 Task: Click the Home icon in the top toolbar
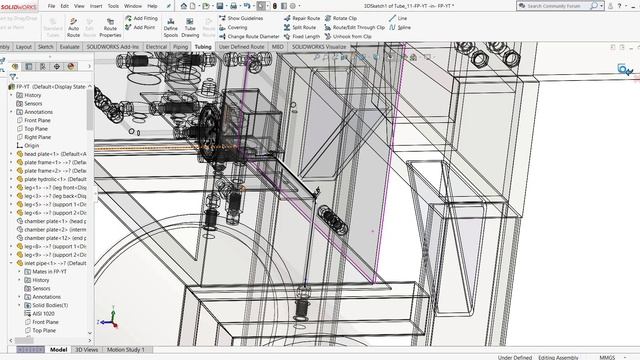point(184,6)
